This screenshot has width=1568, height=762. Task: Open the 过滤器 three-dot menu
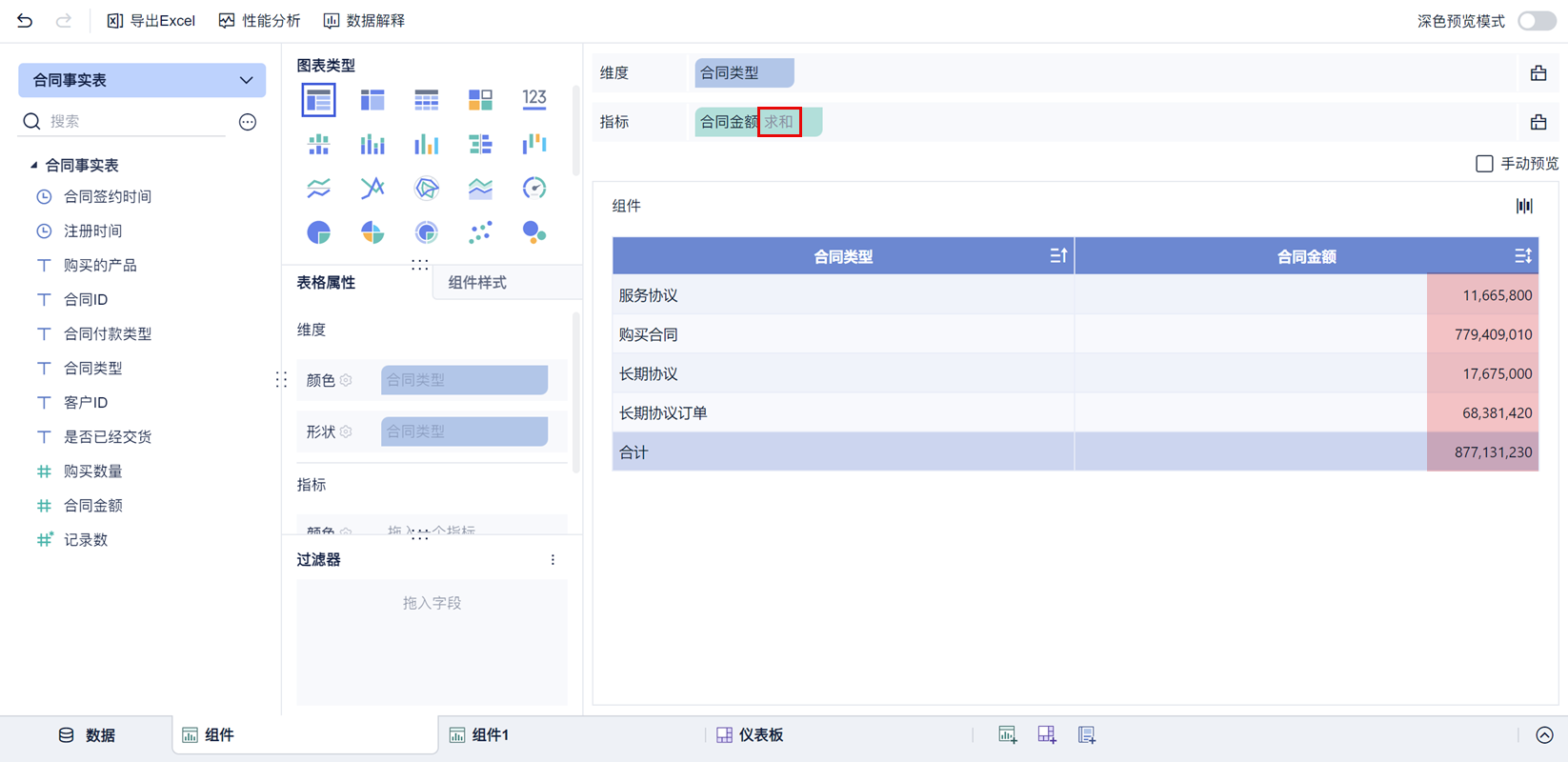click(553, 560)
